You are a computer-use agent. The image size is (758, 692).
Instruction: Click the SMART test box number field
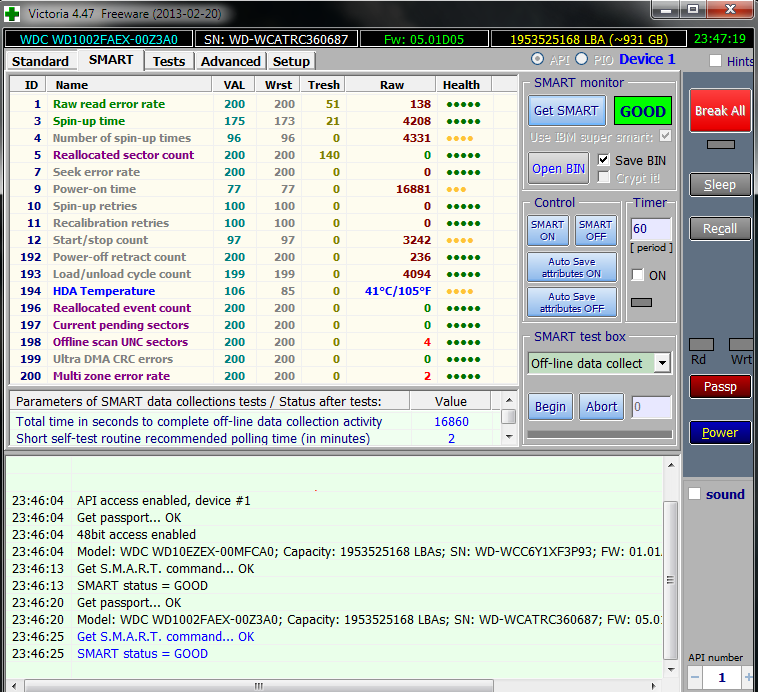(x=651, y=407)
